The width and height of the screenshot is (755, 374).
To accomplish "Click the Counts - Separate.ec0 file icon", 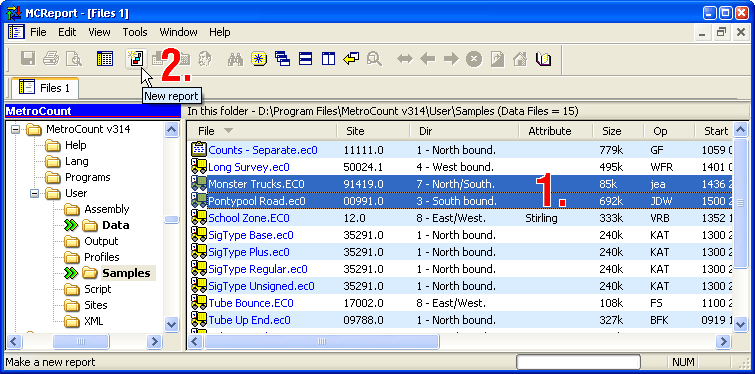I will (x=198, y=150).
